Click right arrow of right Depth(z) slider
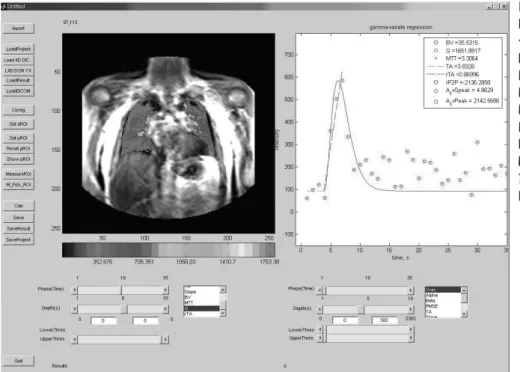520x372 pixels. tap(411, 309)
